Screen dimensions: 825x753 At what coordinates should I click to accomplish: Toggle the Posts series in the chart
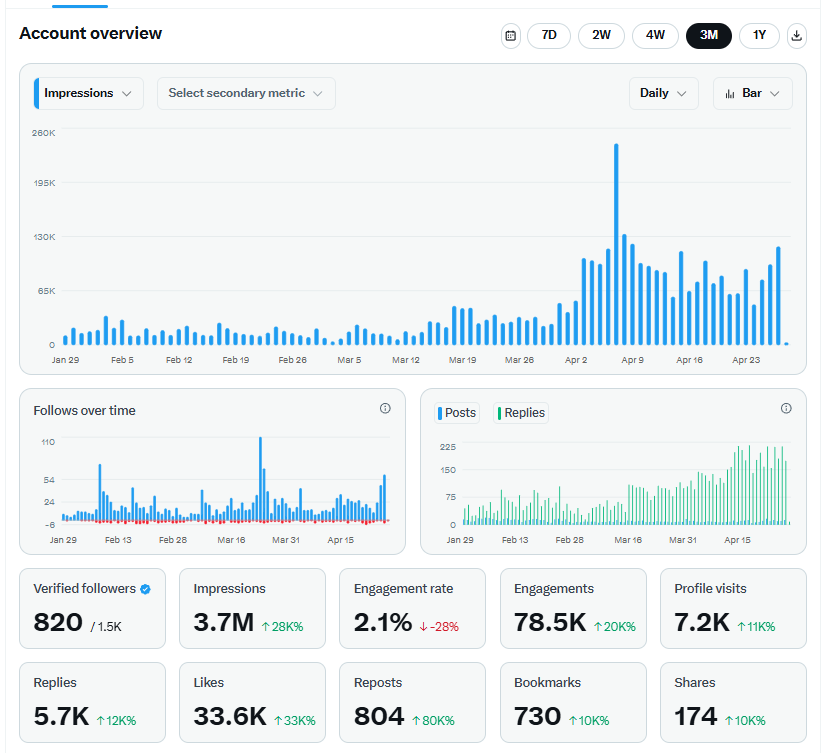(x=457, y=413)
